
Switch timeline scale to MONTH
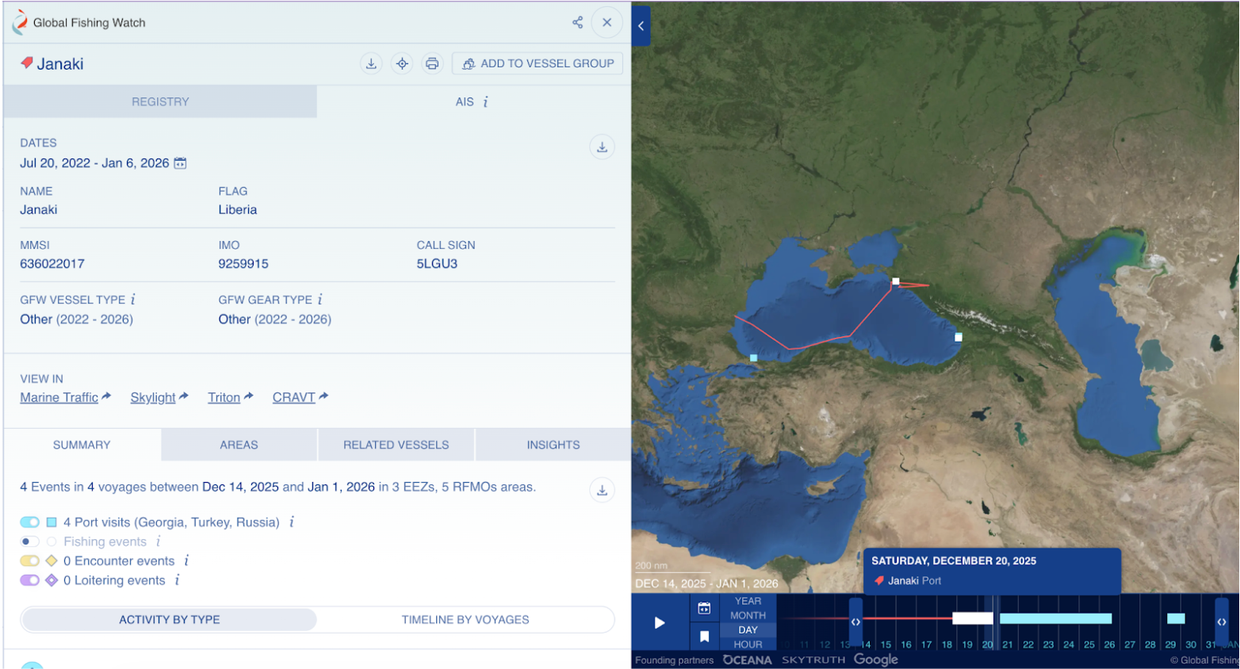748,616
